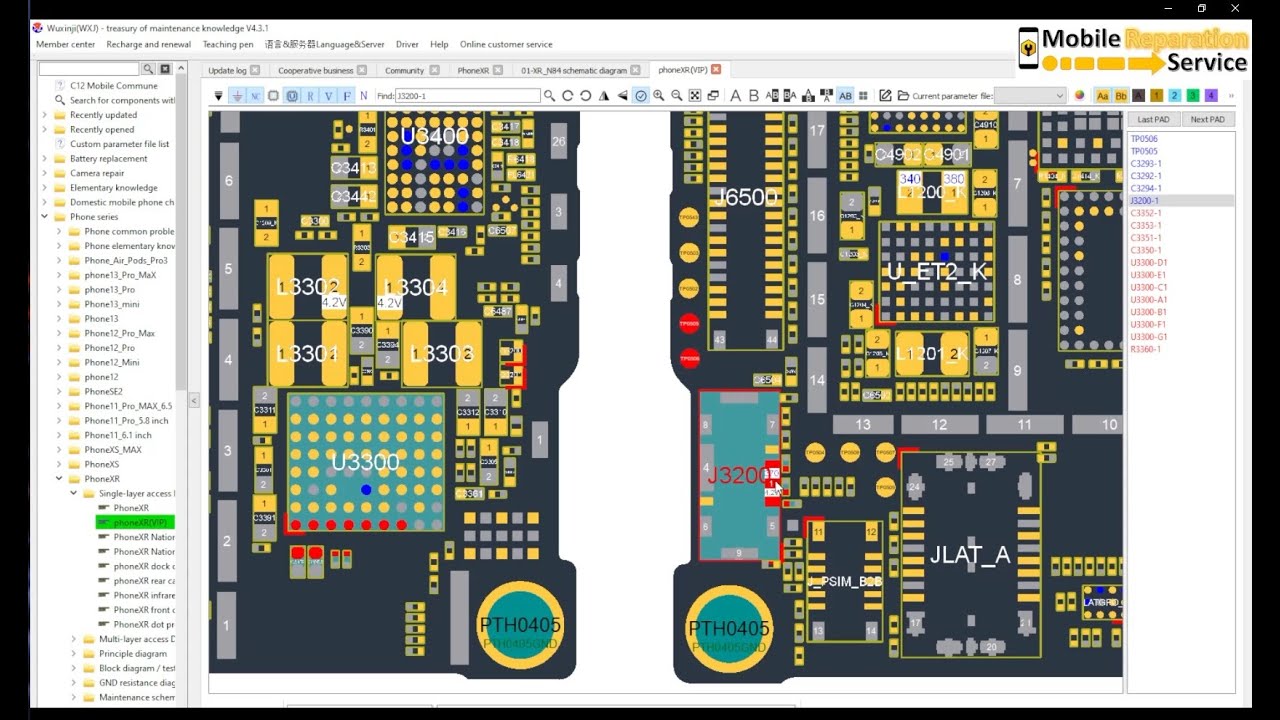Click the Bb text style button

(x=1121, y=96)
